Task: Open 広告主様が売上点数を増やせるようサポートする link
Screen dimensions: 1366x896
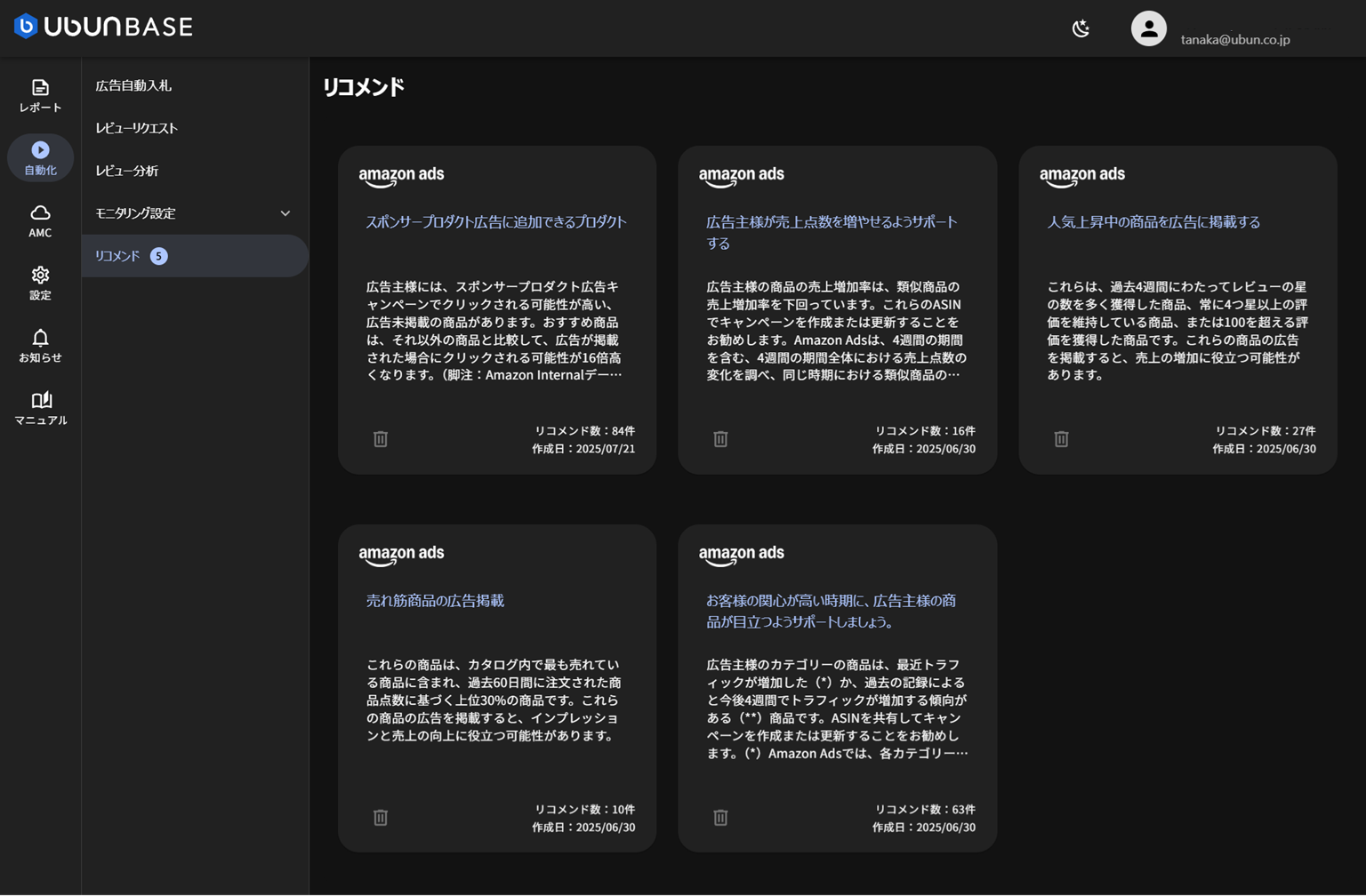Action: [832, 232]
